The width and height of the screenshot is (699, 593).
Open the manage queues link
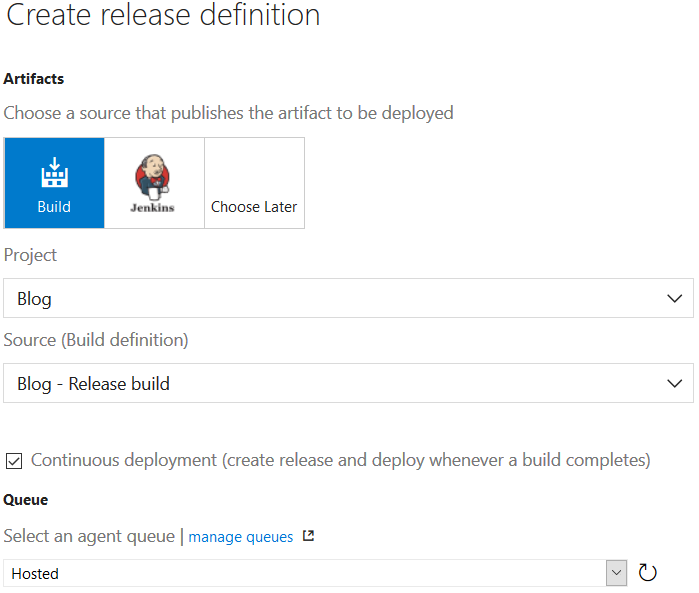(x=241, y=537)
